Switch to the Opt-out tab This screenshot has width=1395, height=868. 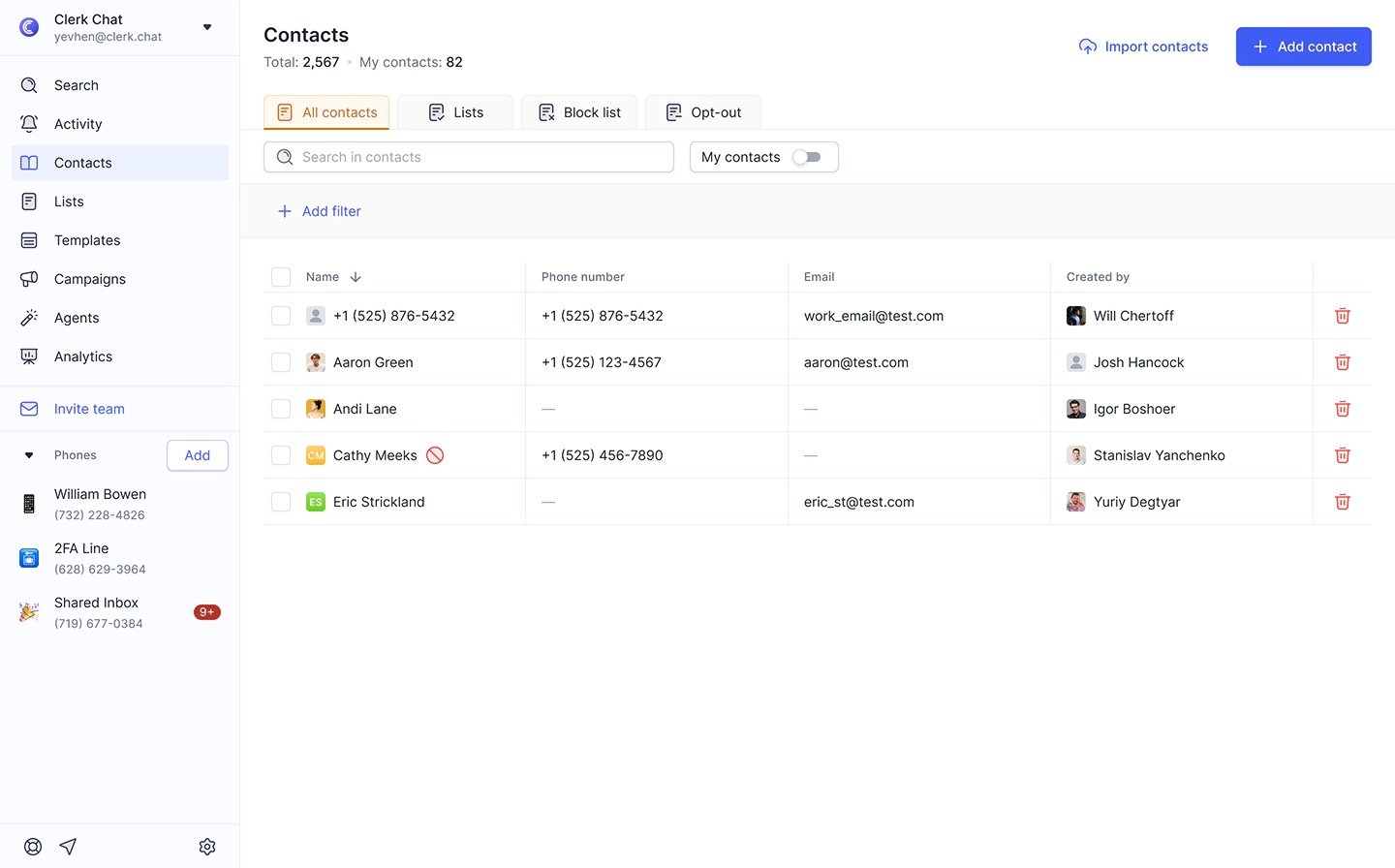[703, 112]
